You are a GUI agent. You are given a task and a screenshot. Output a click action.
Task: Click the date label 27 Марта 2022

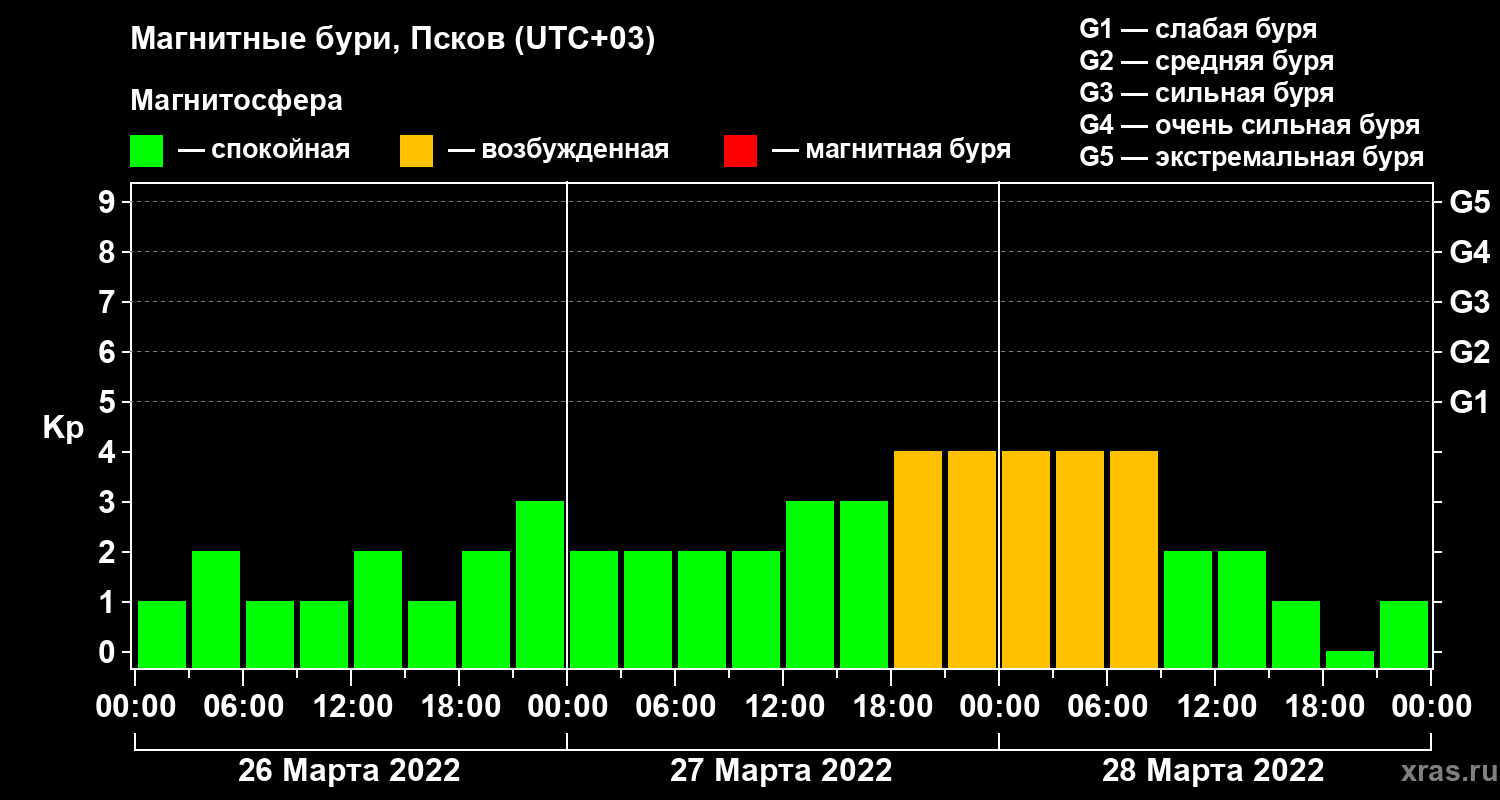(781, 770)
